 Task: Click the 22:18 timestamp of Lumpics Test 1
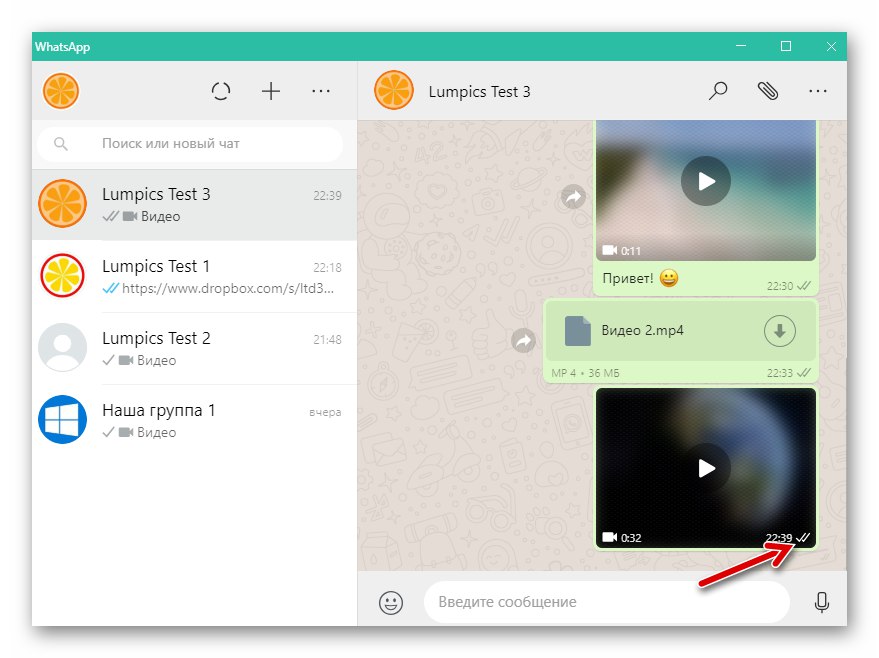(x=327, y=268)
